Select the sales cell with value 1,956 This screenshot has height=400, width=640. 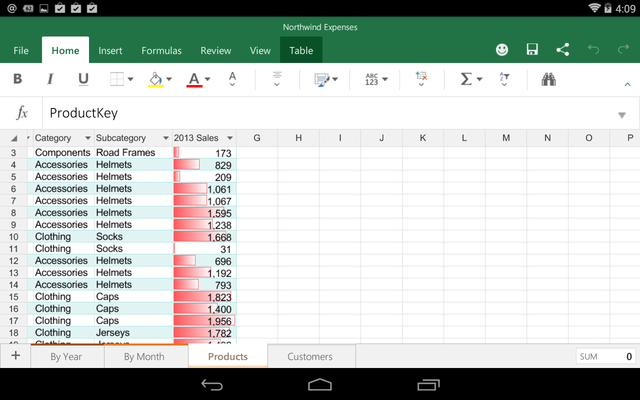pyautogui.click(x=204, y=321)
